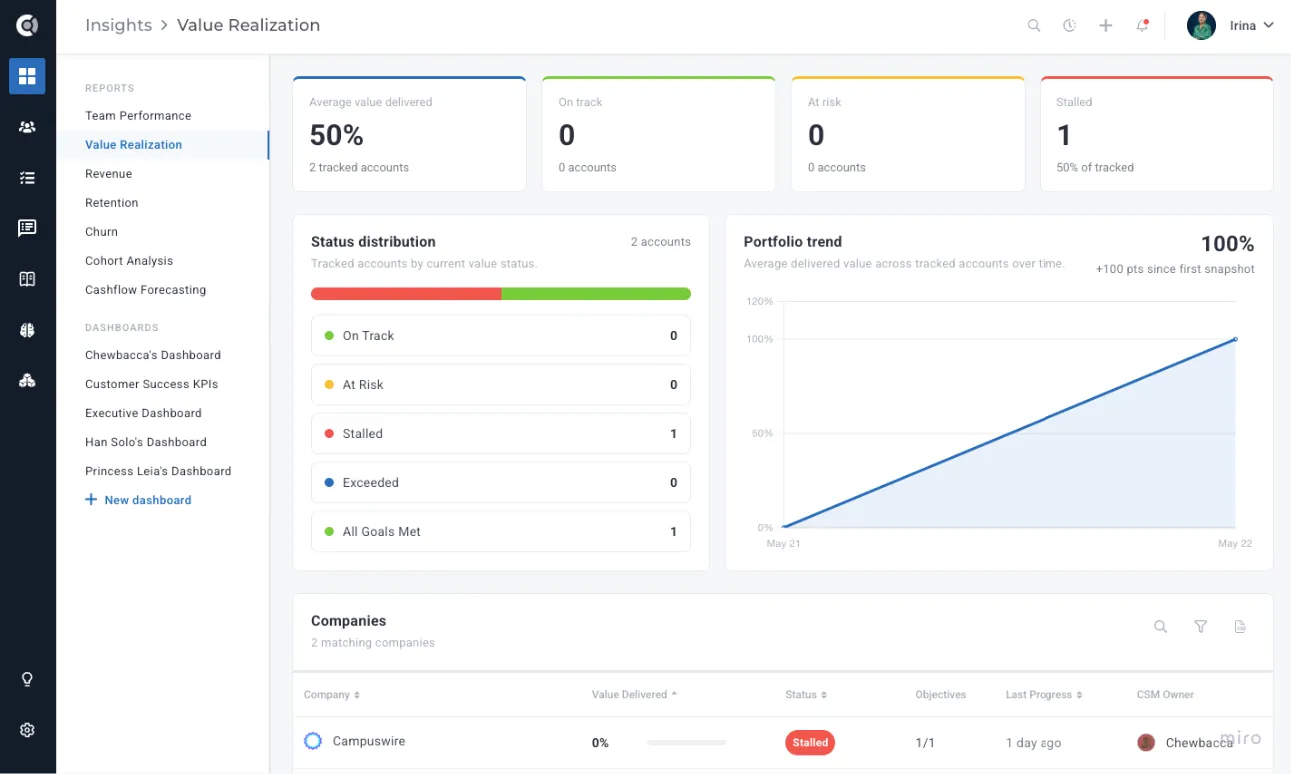This screenshot has height=774, width=1291.
Task: Export the Companies table document icon
Action: [x=1240, y=627]
